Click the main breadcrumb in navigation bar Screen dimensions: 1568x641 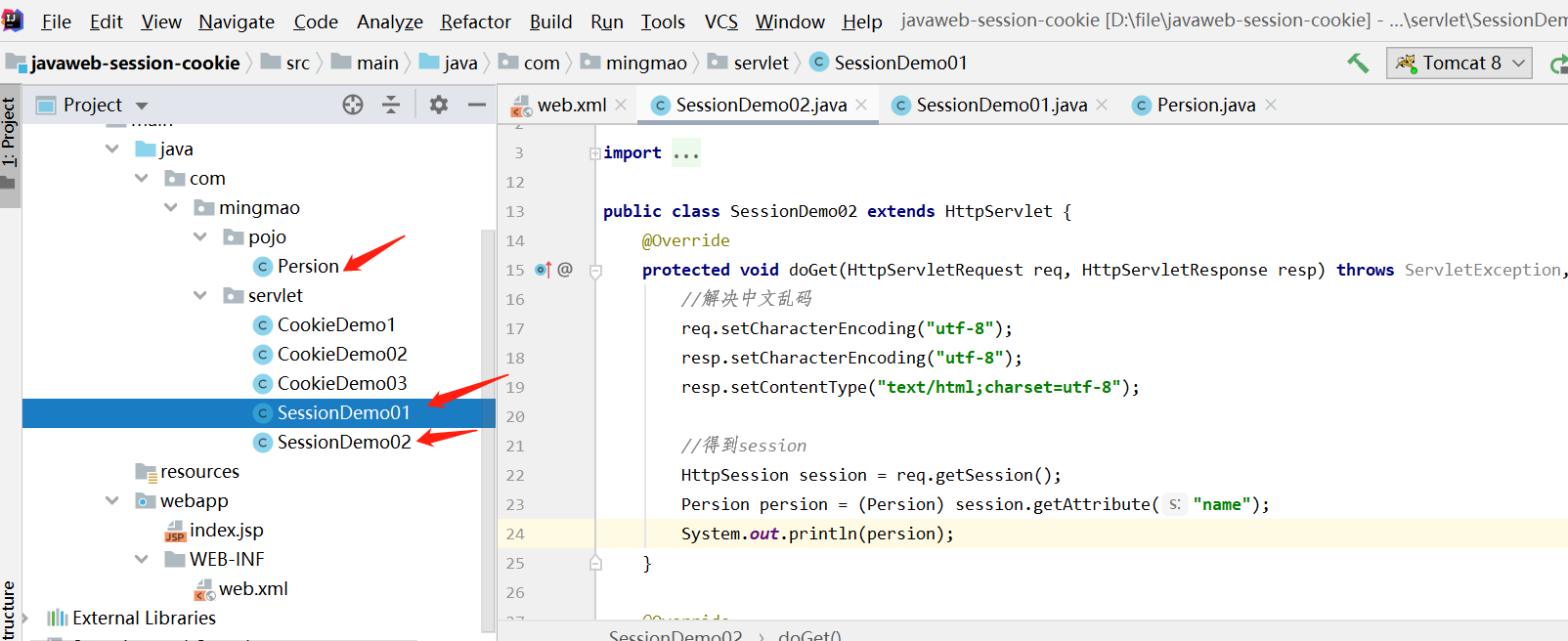point(366,64)
